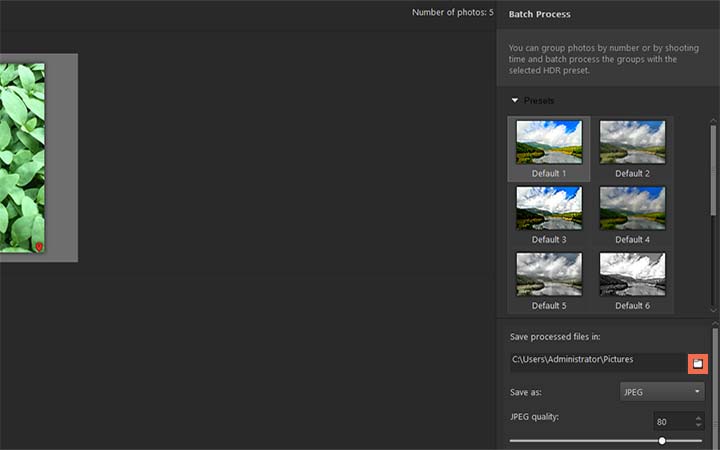The width and height of the screenshot is (720, 450).
Task: Choose the Default 3 HDR preset
Action: coord(549,215)
